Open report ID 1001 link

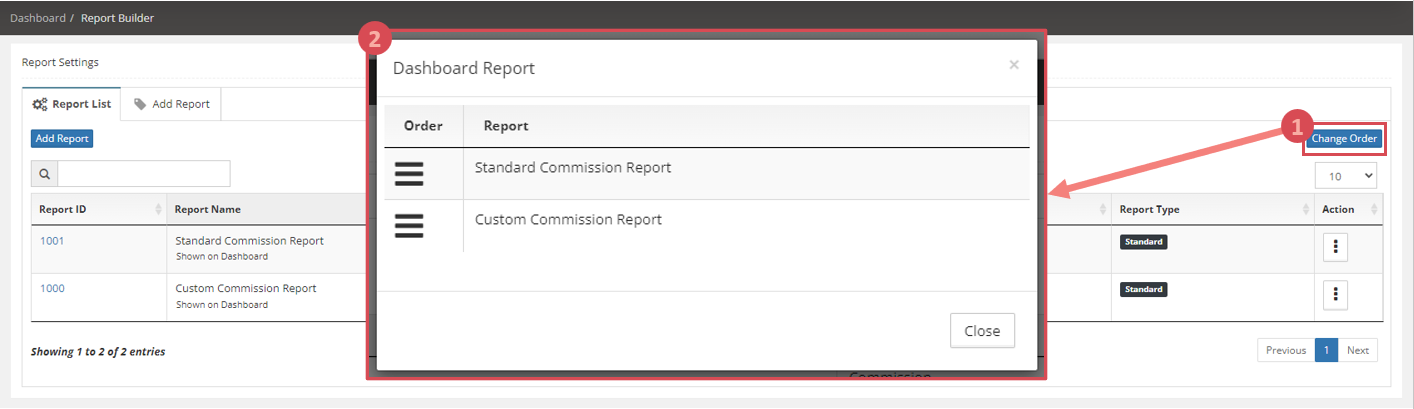[x=52, y=241]
